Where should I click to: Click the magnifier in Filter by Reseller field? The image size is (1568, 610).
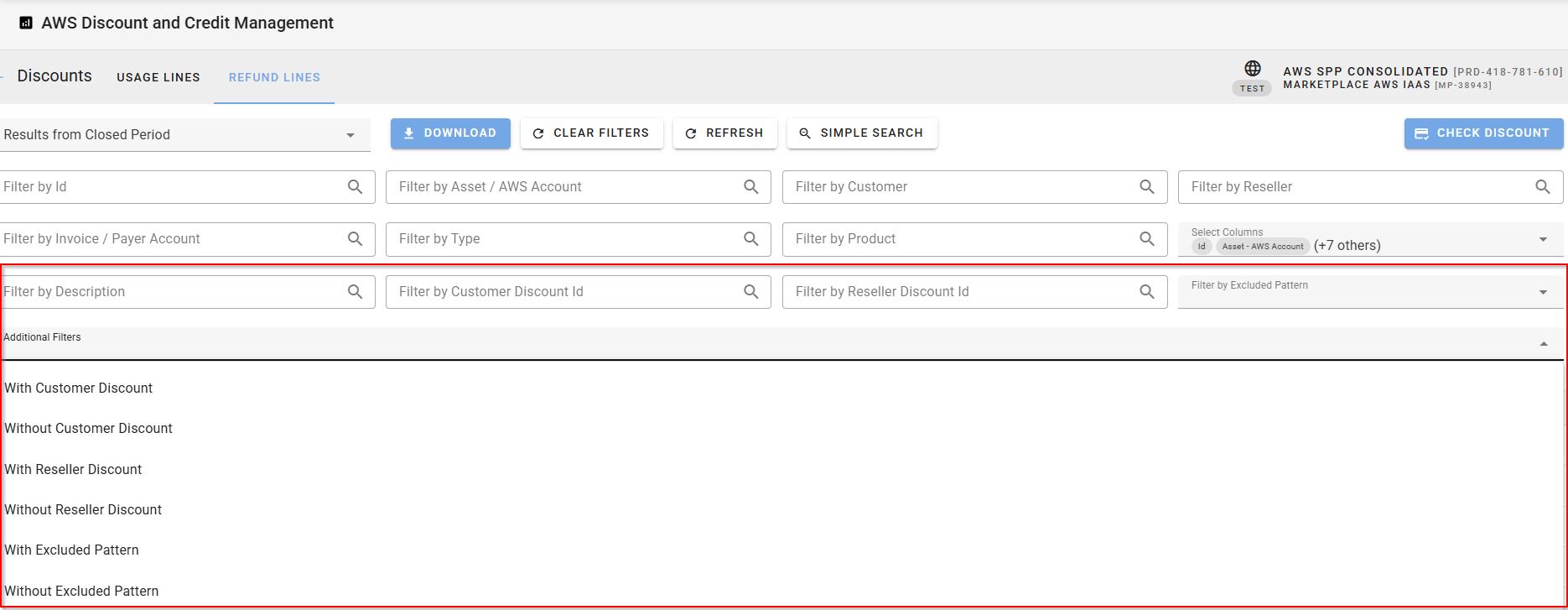pyautogui.click(x=1543, y=187)
